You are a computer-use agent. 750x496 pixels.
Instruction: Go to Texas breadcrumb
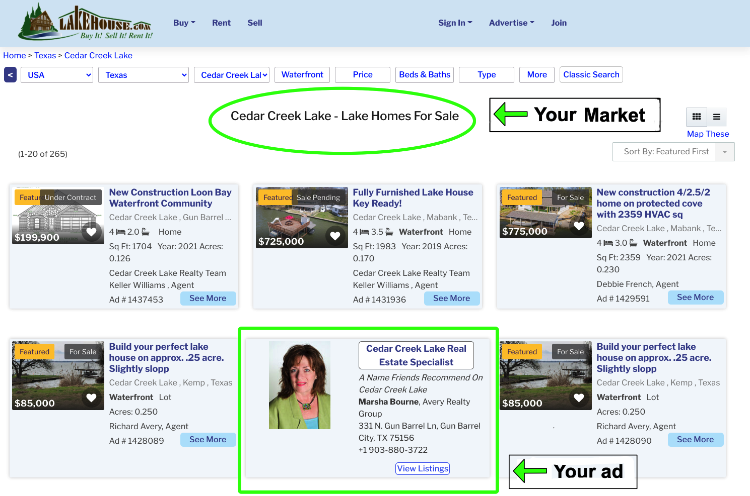click(45, 55)
